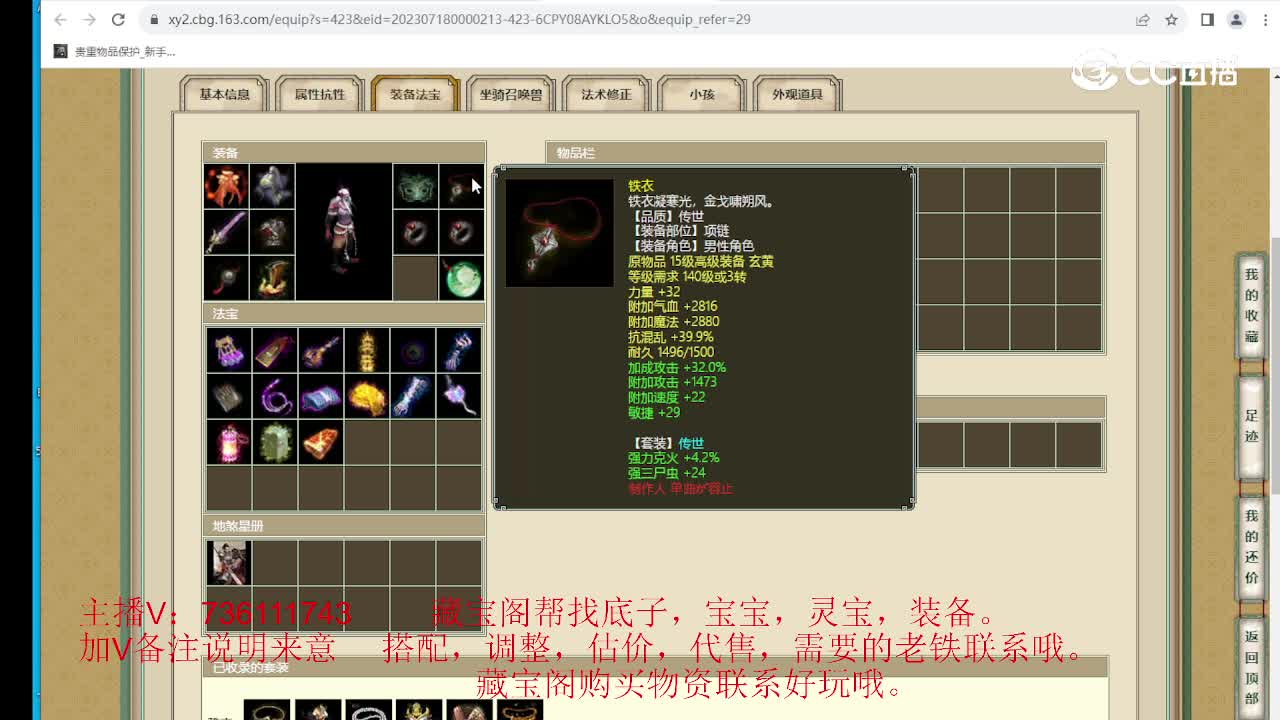The image size is (1280, 720).
Task: Select the green mask equipment icon
Action: pos(415,187)
